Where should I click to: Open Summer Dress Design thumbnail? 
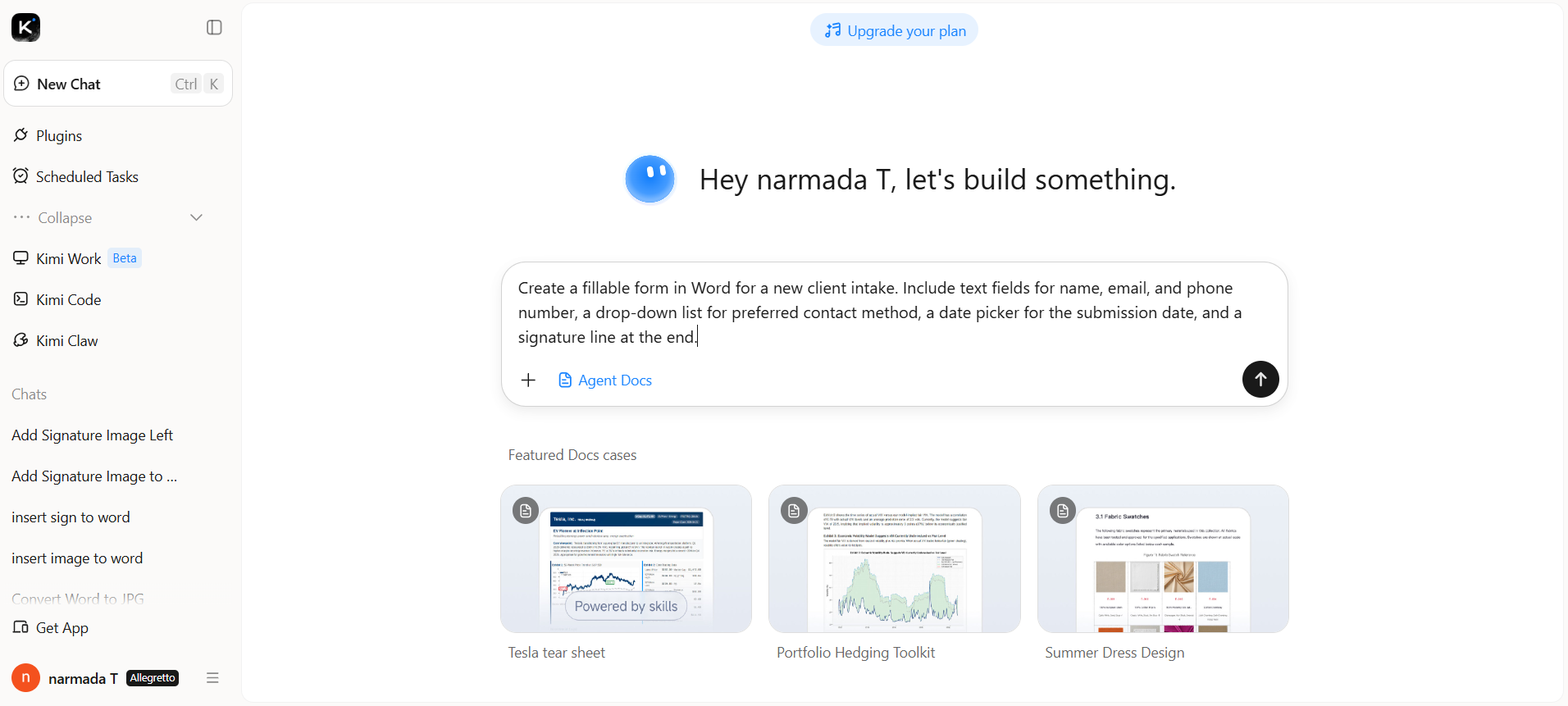click(1163, 558)
